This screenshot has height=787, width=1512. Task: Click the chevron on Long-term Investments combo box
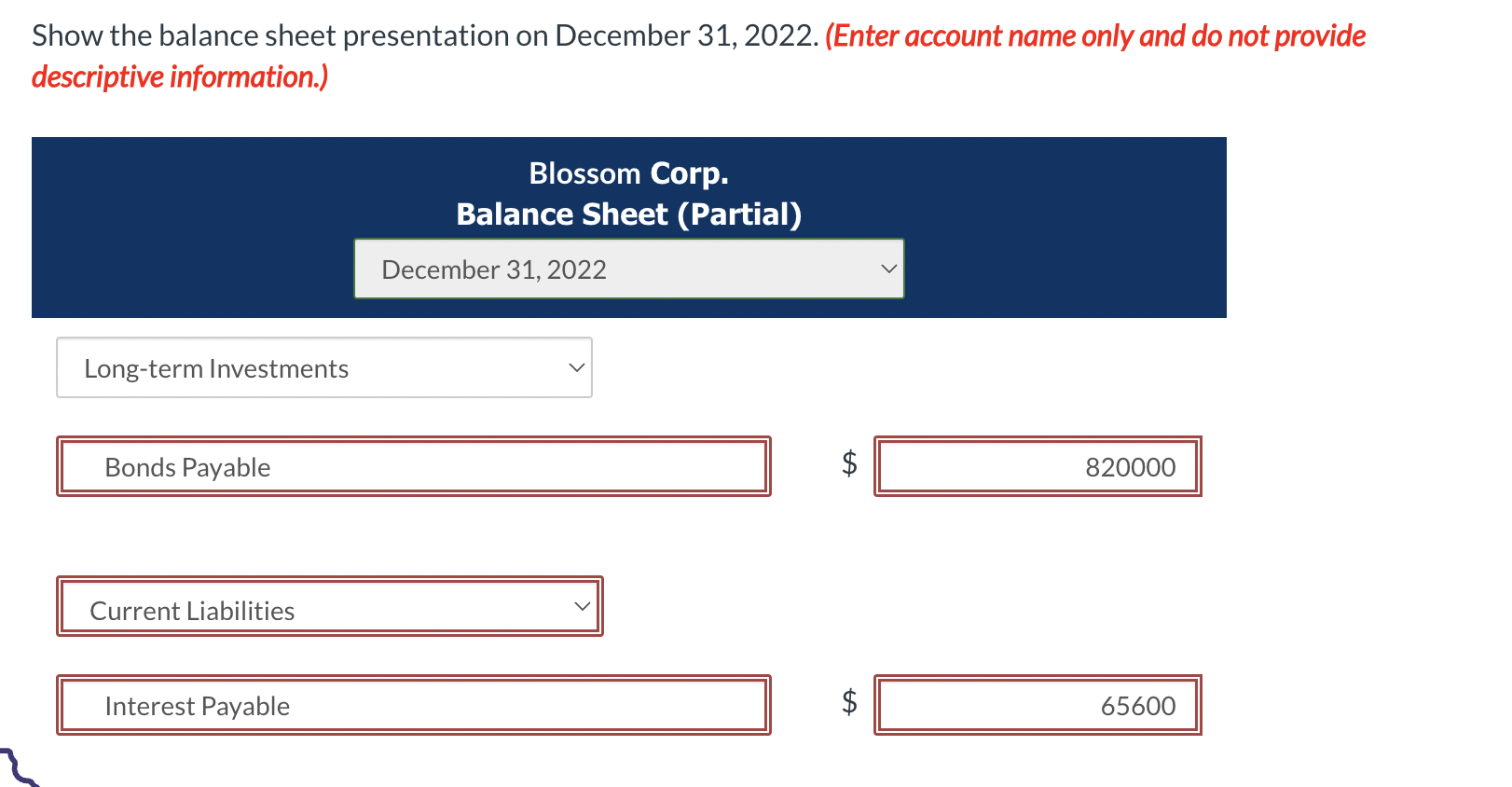[x=577, y=368]
